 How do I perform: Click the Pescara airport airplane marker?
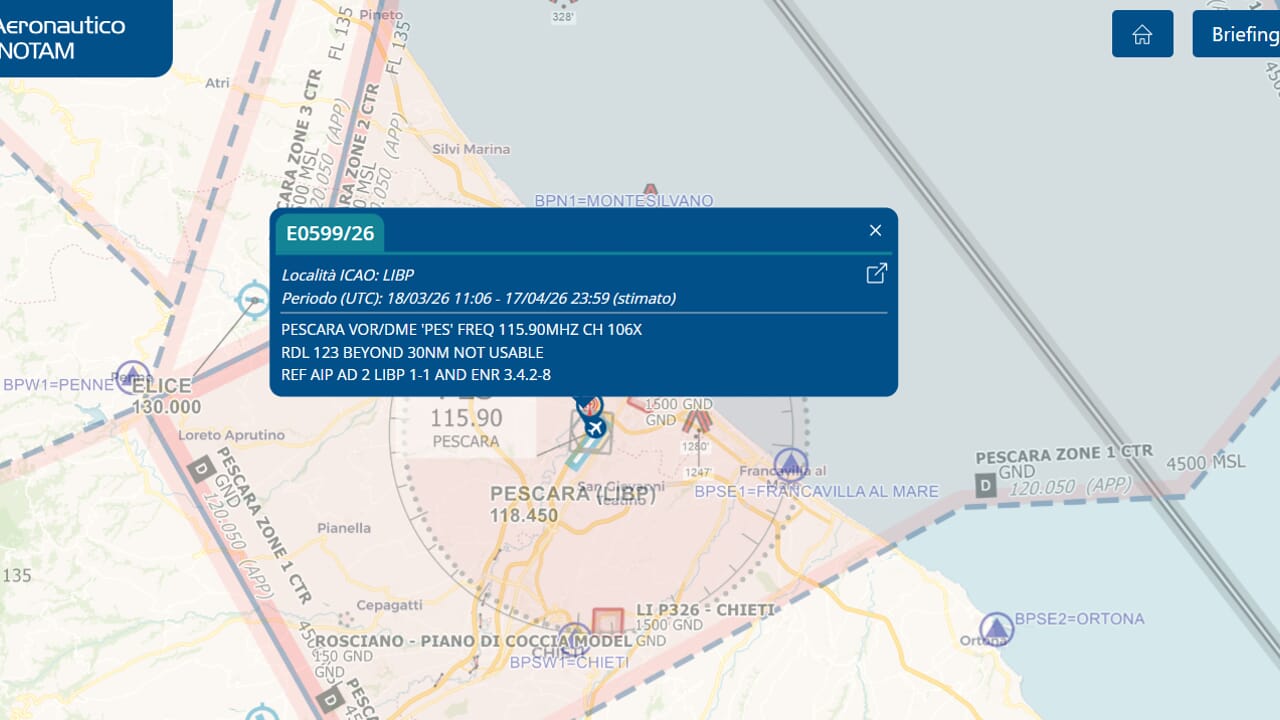click(x=596, y=428)
